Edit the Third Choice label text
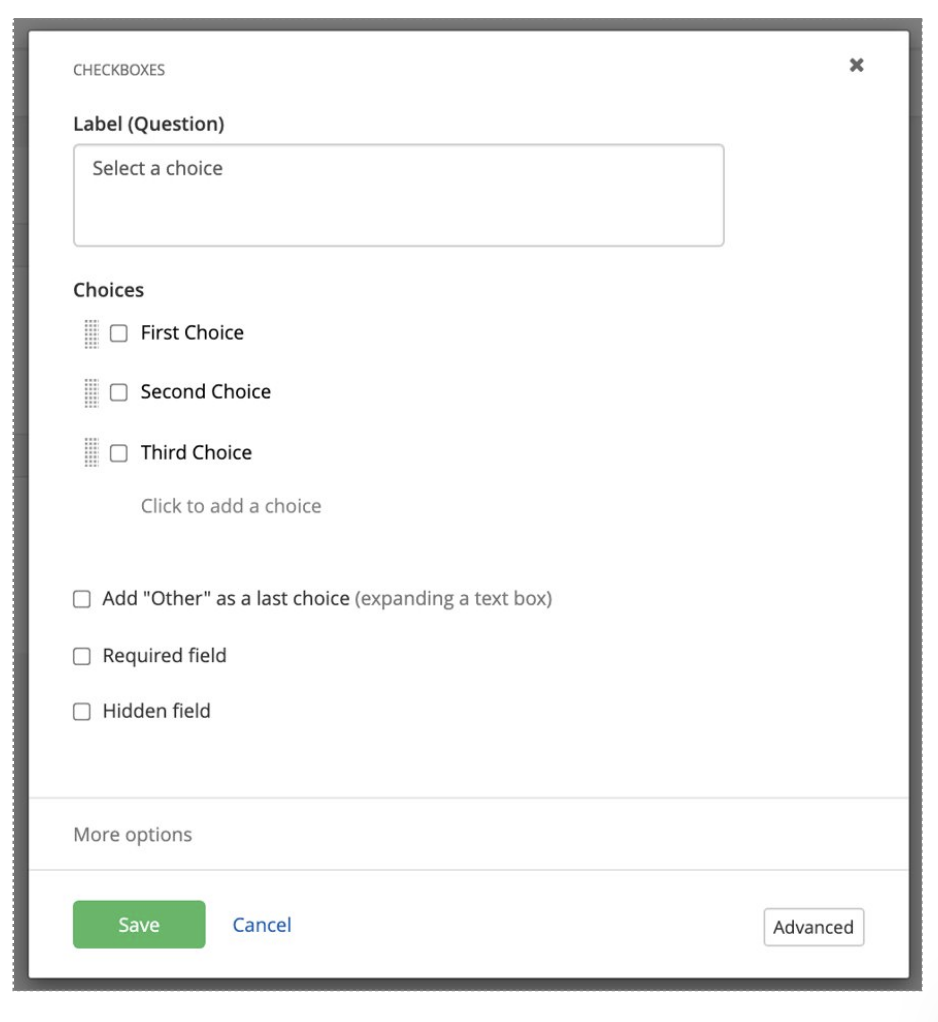This screenshot has height=1022, width=938. pyautogui.click(x=196, y=452)
